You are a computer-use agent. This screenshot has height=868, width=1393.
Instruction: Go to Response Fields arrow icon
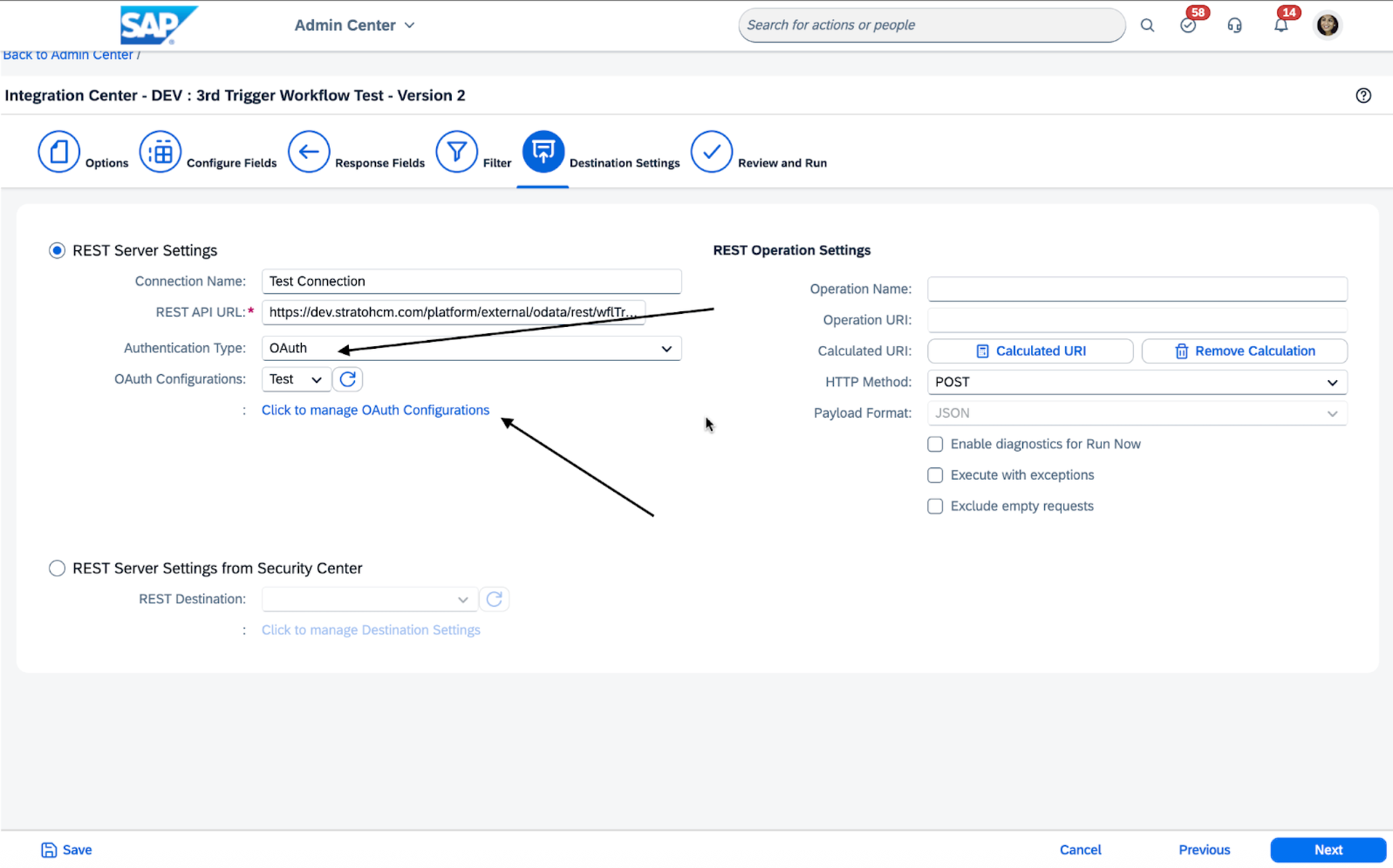pyautogui.click(x=309, y=152)
